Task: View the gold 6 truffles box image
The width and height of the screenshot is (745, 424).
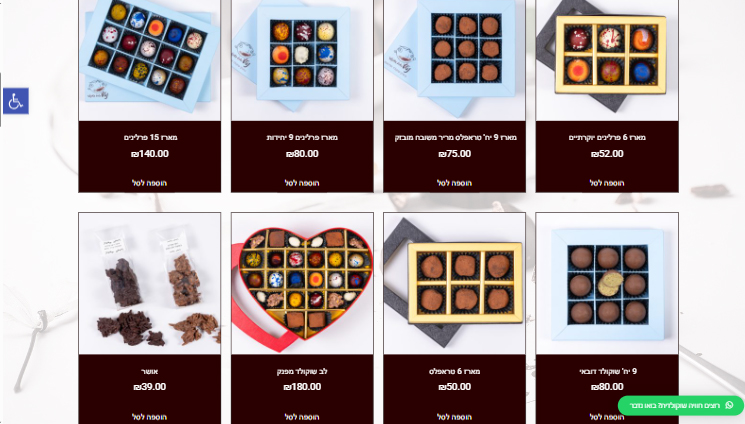Action: [454, 283]
